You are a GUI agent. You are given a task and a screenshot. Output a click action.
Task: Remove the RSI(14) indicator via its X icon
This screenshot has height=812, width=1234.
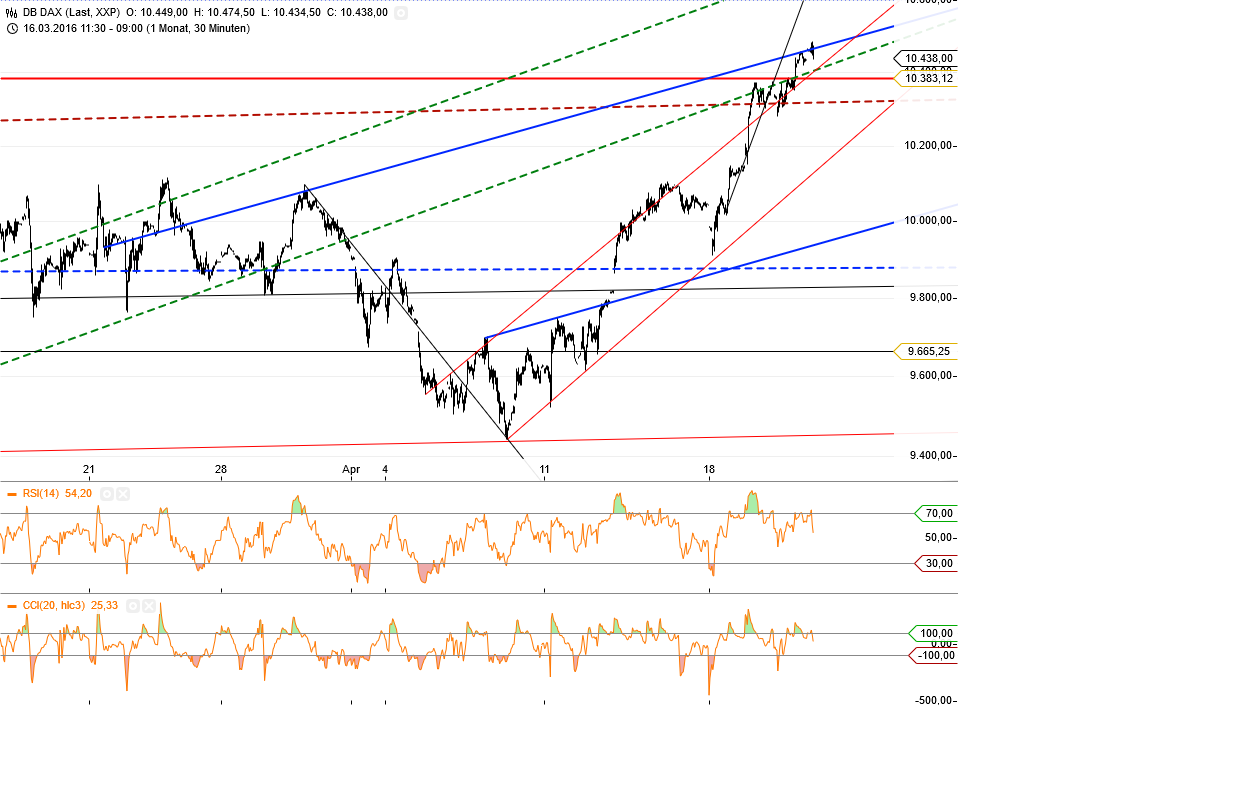point(122,494)
